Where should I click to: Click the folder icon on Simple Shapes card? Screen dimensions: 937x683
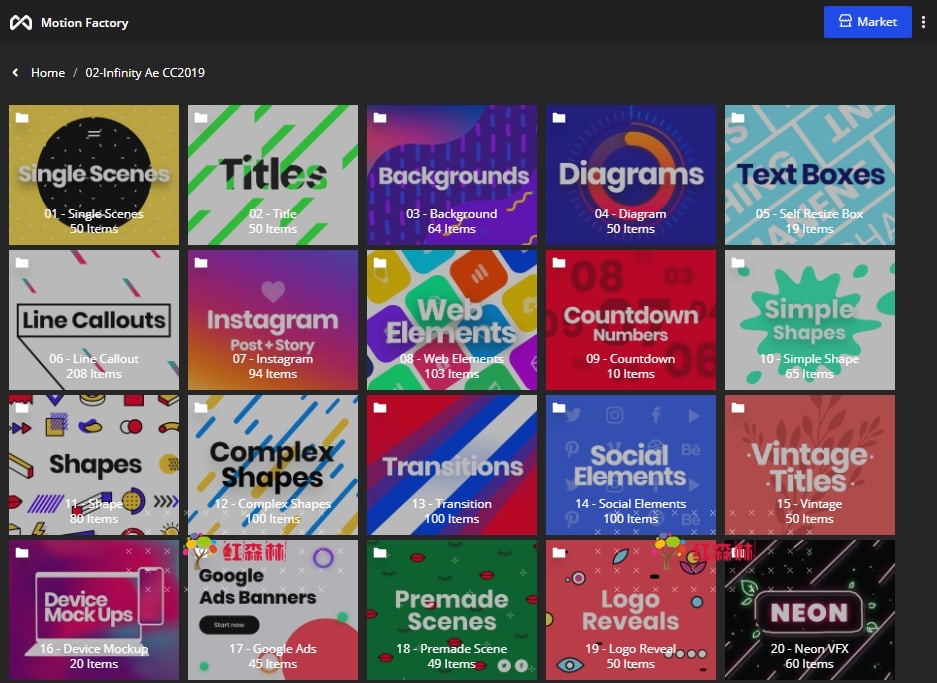click(738, 263)
